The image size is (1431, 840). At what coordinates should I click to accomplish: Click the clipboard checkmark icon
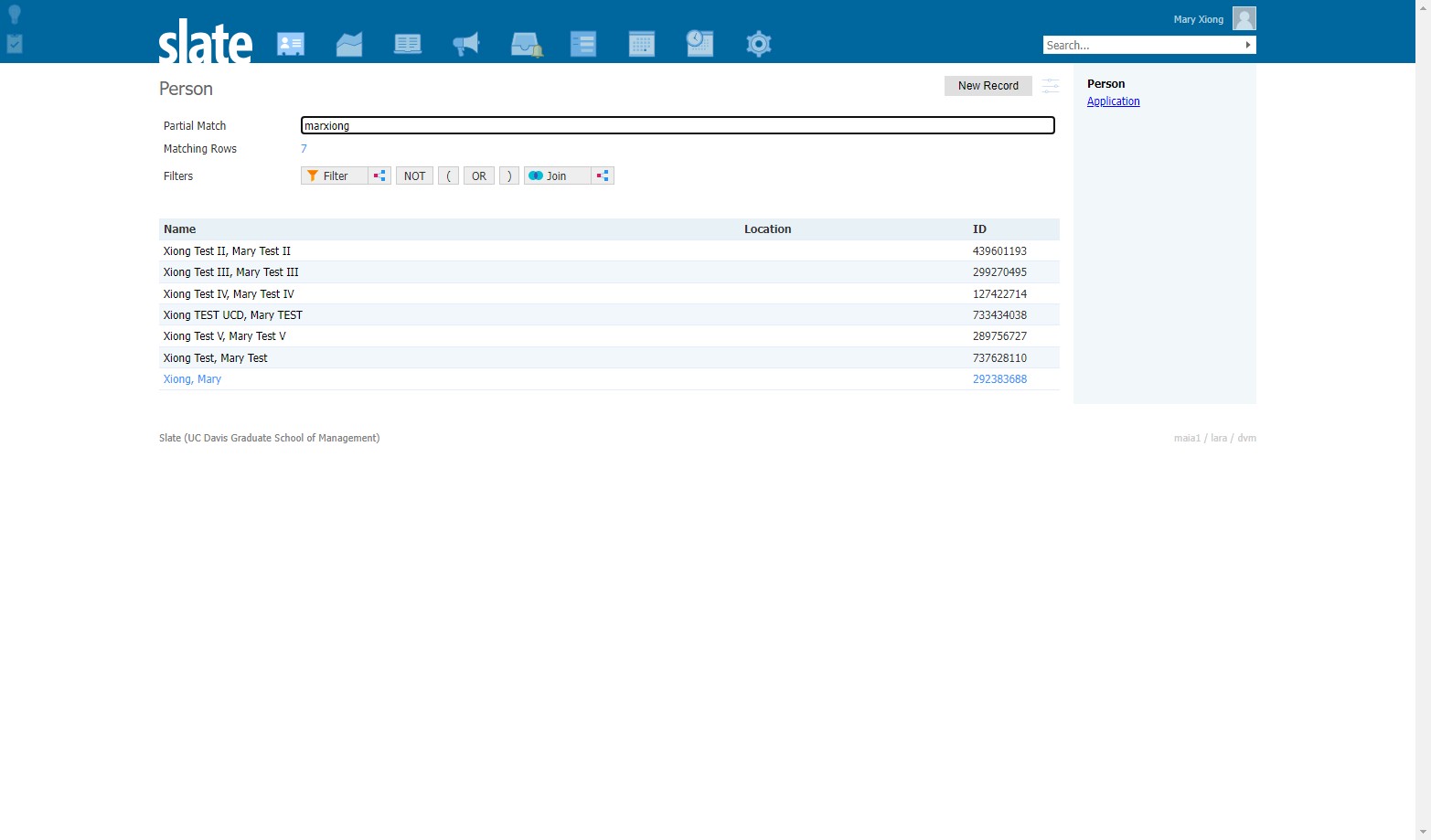tap(15, 43)
